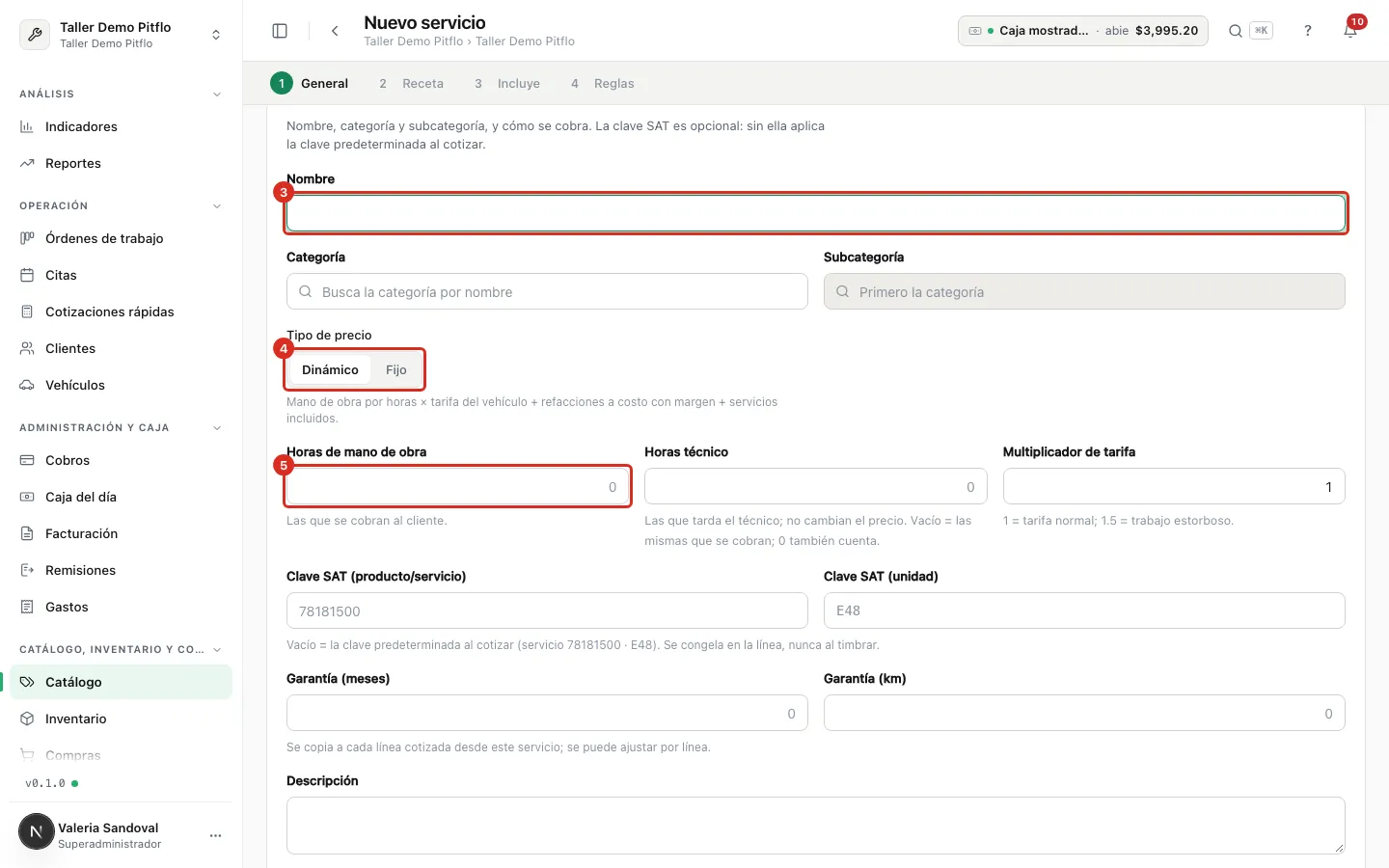This screenshot has height=868, width=1389.
Task: Open the Facturación section
Action: click(121, 533)
